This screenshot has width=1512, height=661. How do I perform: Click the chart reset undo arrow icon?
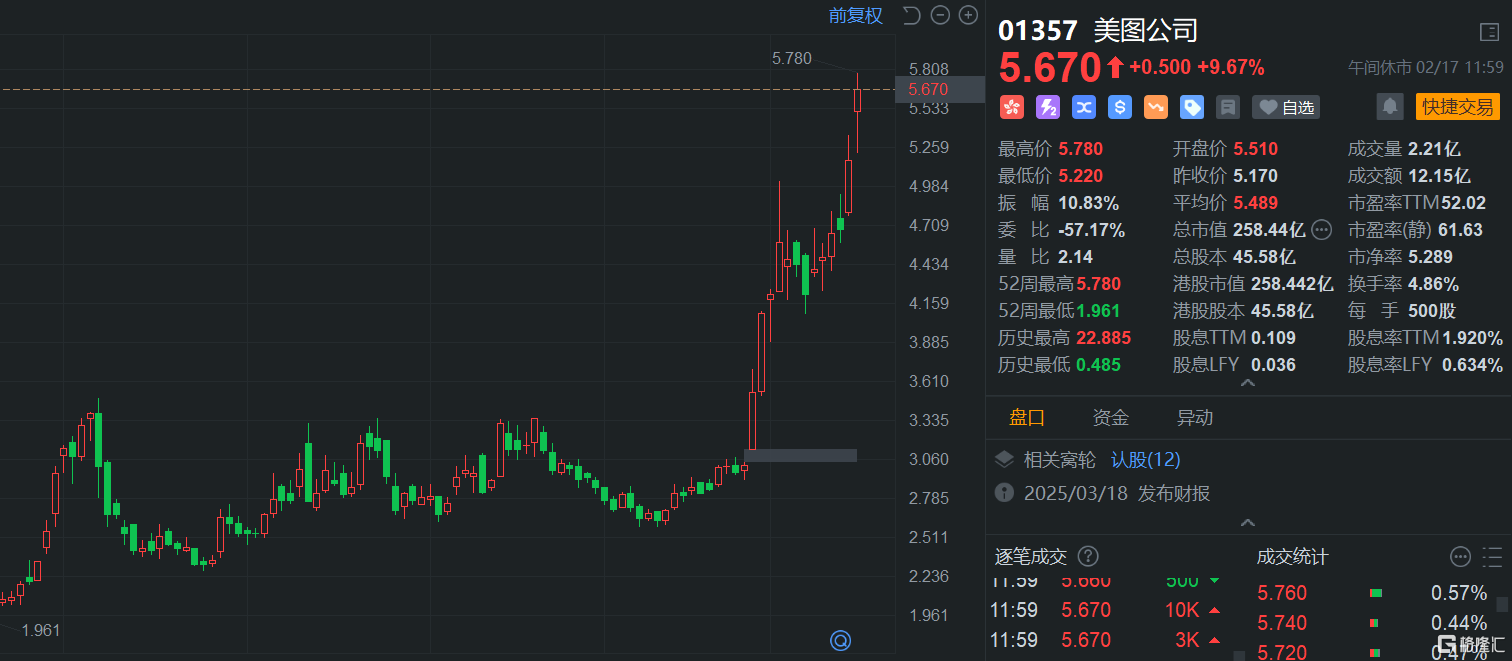[x=911, y=15]
